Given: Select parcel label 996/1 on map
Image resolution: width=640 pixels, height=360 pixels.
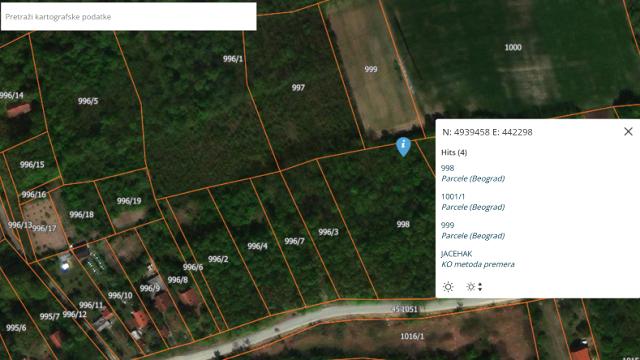Looking at the screenshot, I should (233, 59).
